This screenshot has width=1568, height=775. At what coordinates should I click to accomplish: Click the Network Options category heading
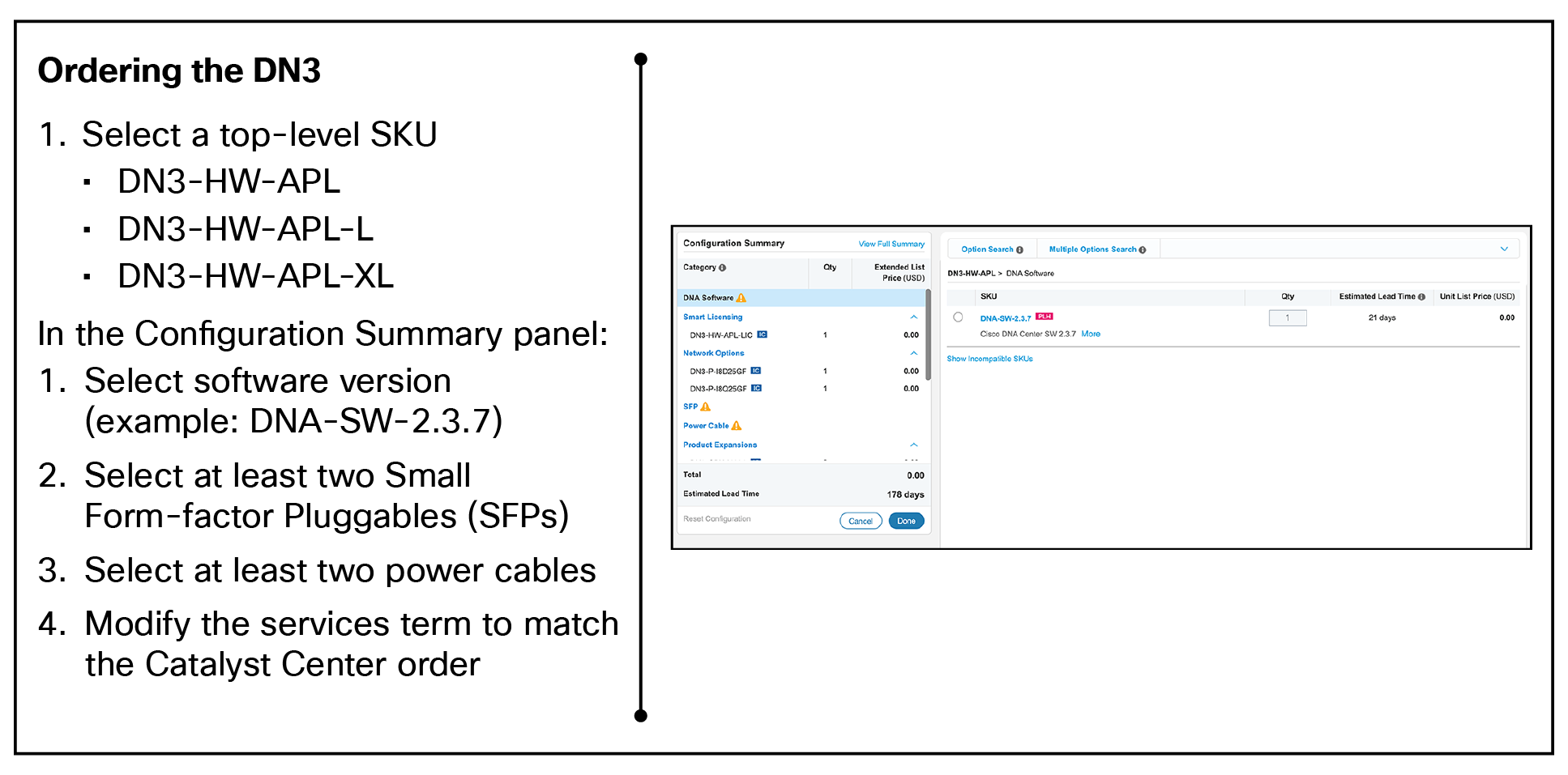click(713, 353)
